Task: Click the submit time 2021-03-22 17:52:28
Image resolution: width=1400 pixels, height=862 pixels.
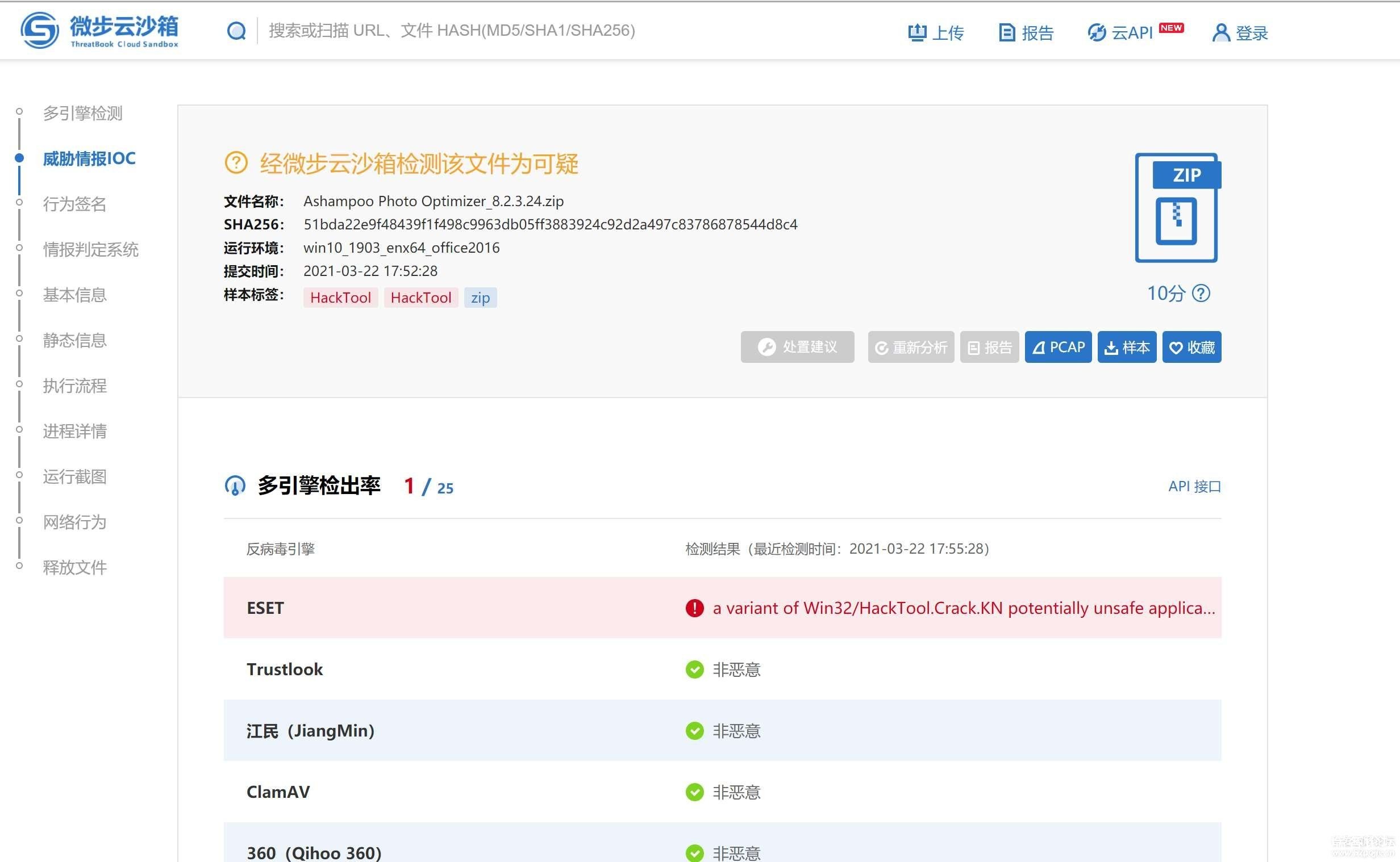Action: pos(370,271)
